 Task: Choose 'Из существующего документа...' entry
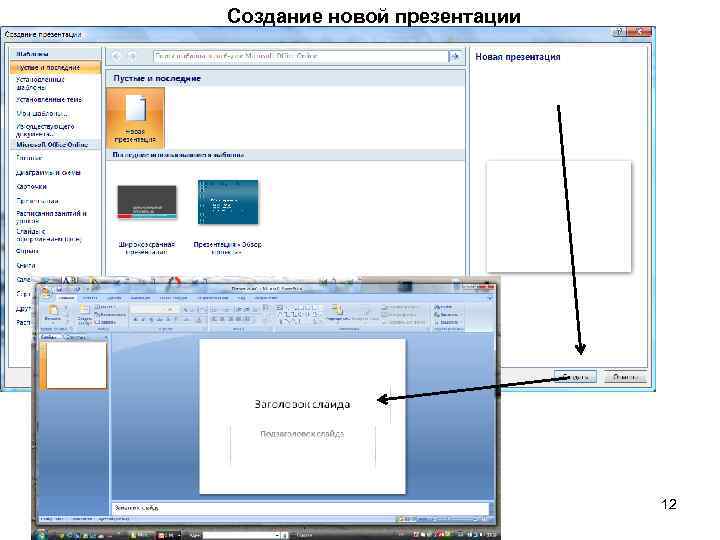[45, 130]
